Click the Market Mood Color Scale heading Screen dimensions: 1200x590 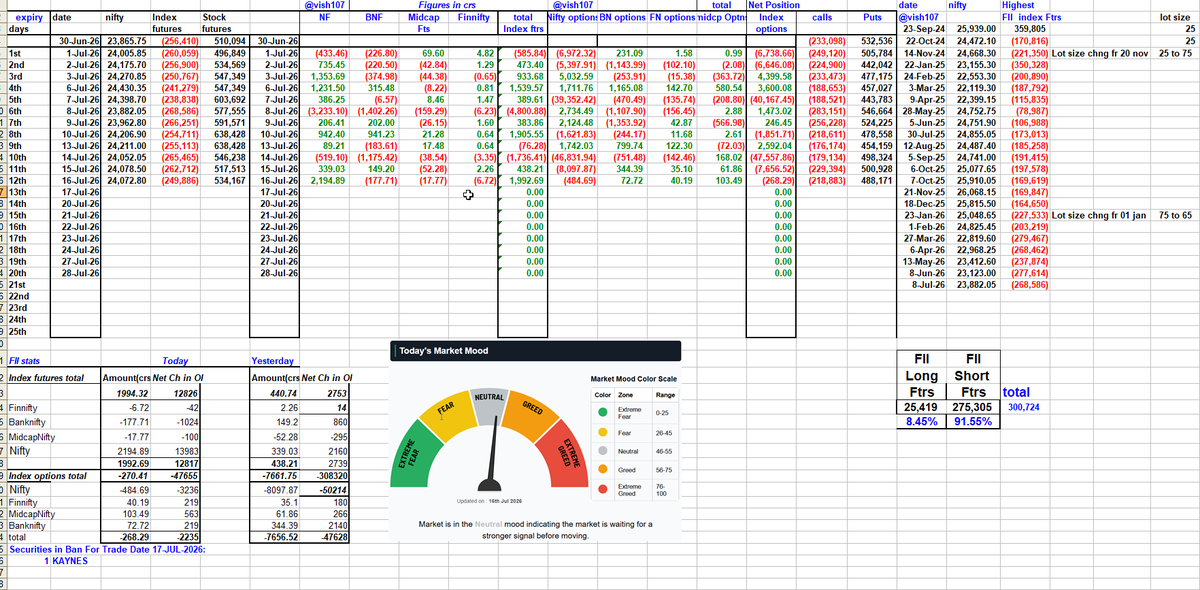(x=633, y=379)
